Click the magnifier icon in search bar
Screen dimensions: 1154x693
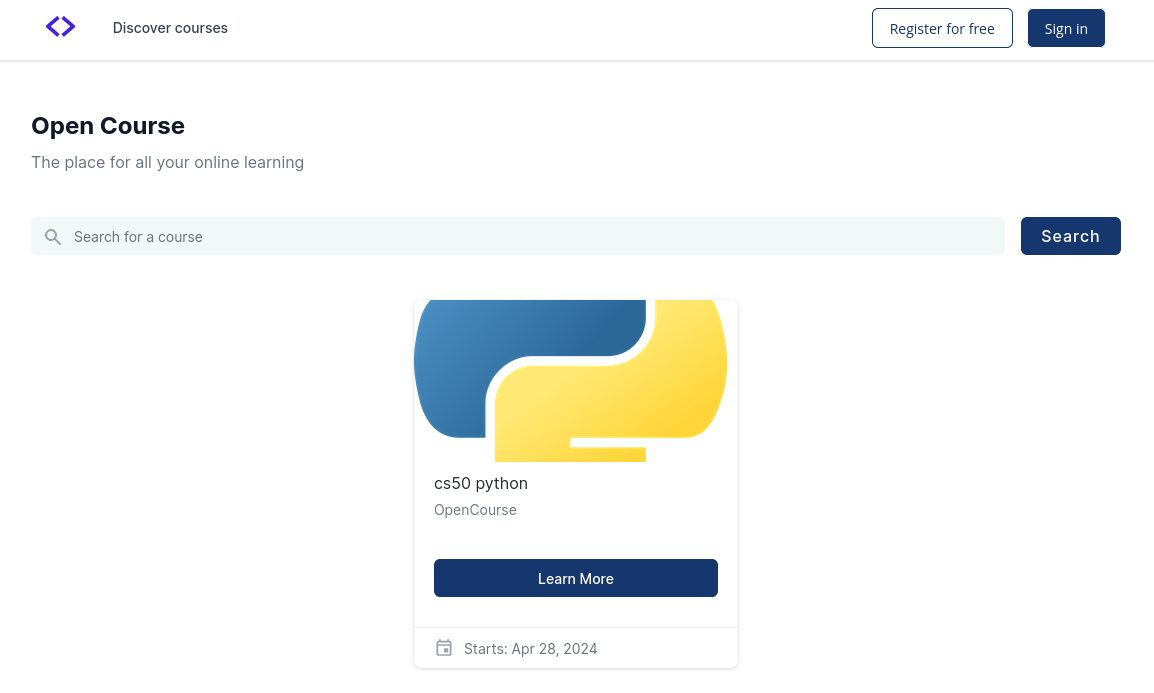(x=53, y=236)
